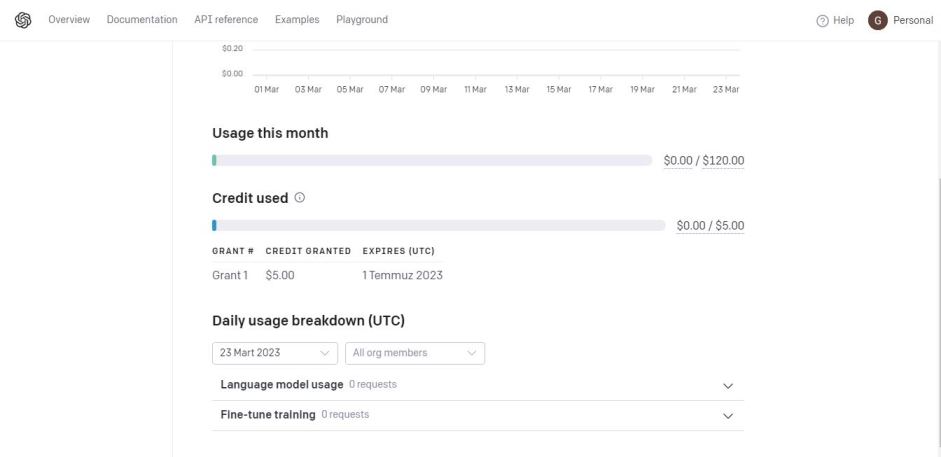
Task: Click the $120.00 usage limit
Action: [723, 161]
